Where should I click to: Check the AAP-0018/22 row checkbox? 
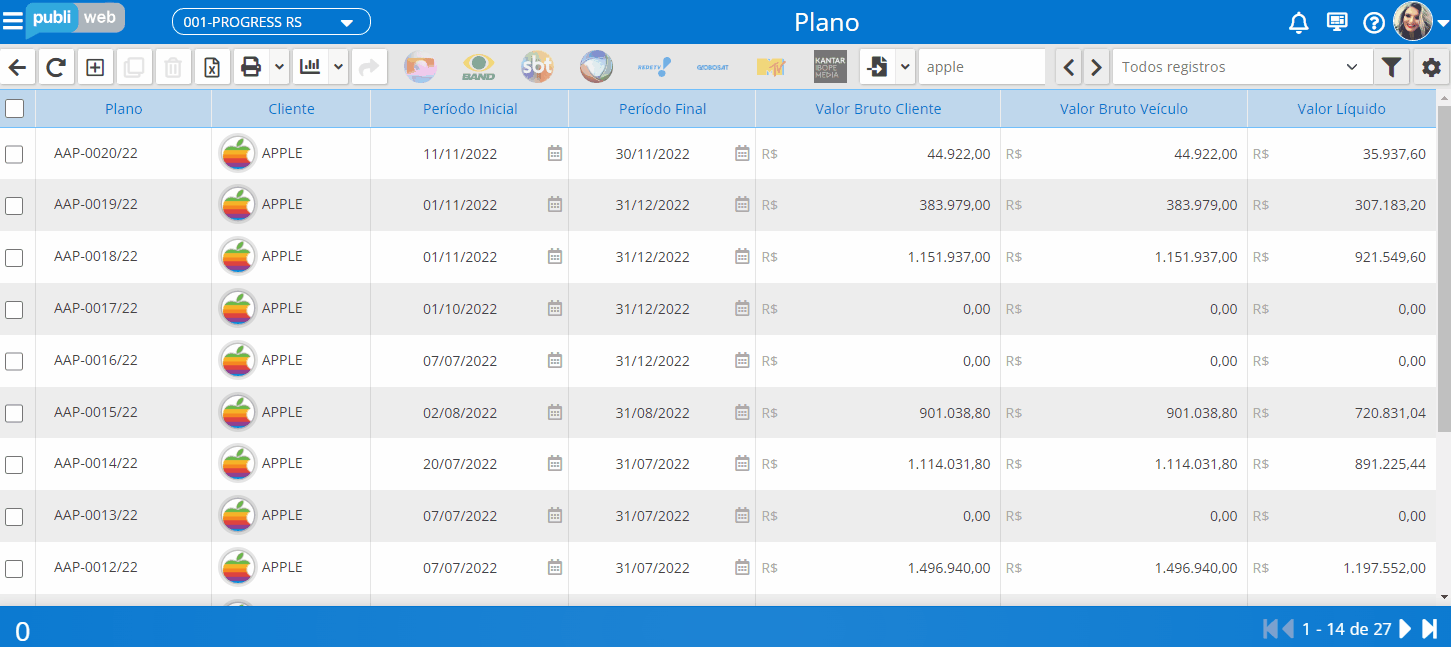(x=14, y=258)
